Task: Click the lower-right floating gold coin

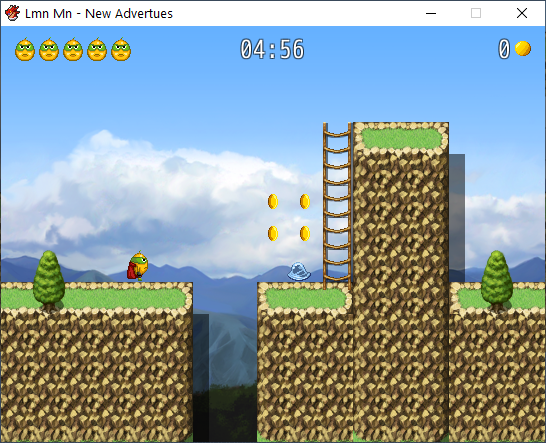Action: click(x=305, y=233)
